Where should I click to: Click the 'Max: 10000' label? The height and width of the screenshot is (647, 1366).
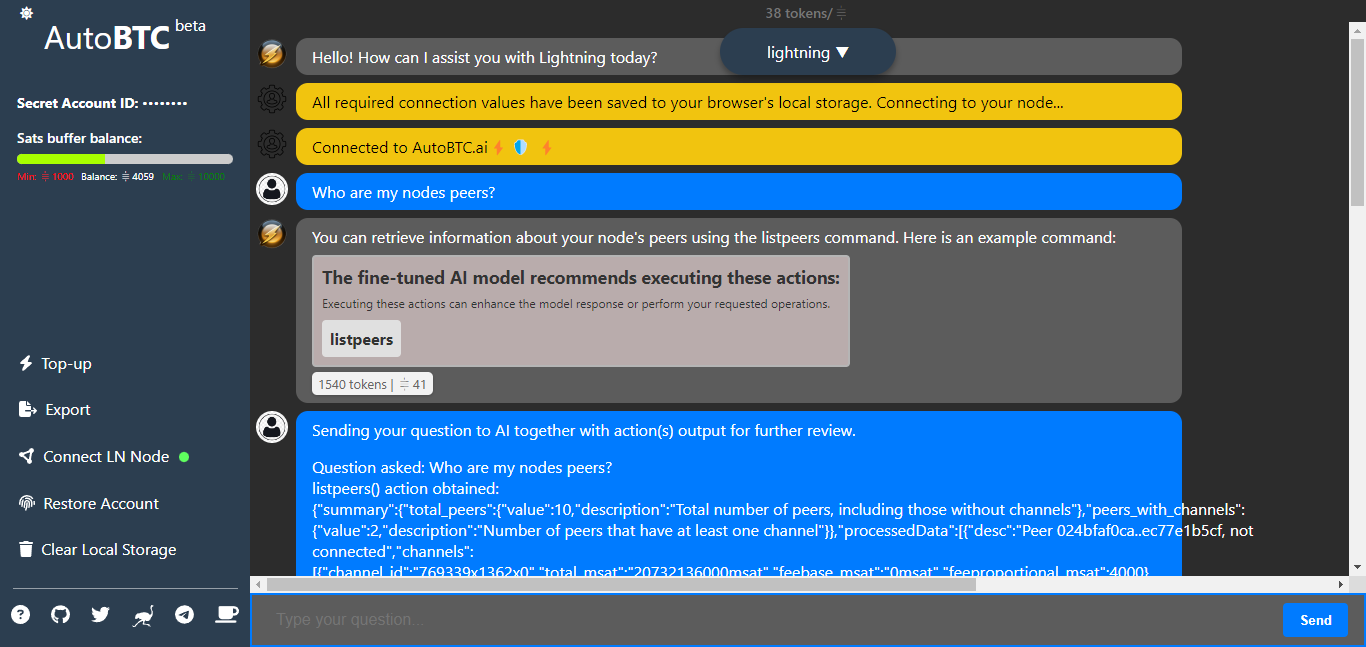(193, 177)
